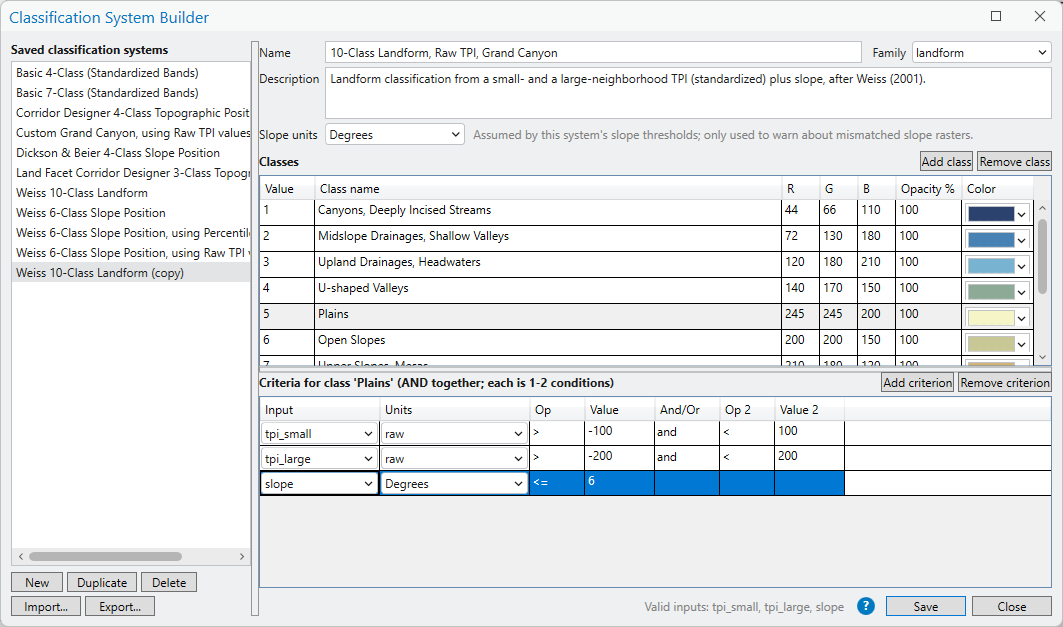Open the slope input dropdown
The image size is (1063, 627).
(x=319, y=484)
